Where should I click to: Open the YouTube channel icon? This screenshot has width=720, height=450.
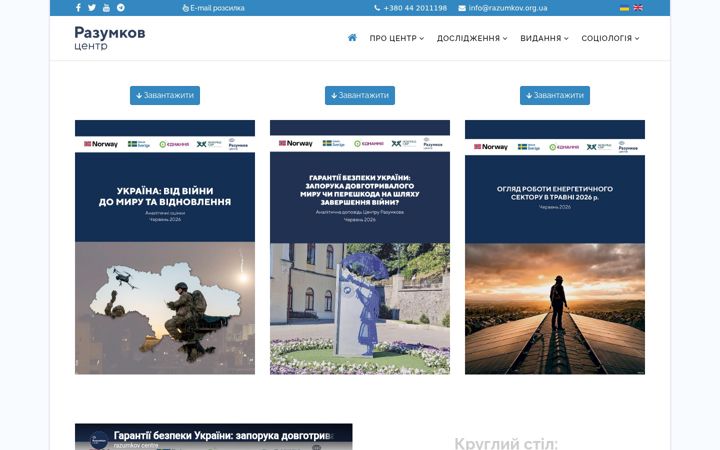click(x=106, y=8)
